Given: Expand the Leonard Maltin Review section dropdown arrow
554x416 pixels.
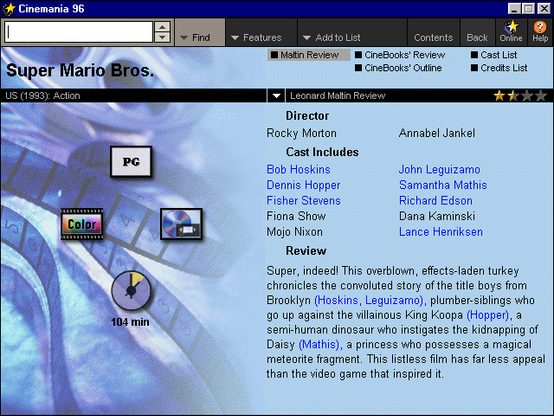Looking at the screenshot, I should pyautogui.click(x=276, y=95).
